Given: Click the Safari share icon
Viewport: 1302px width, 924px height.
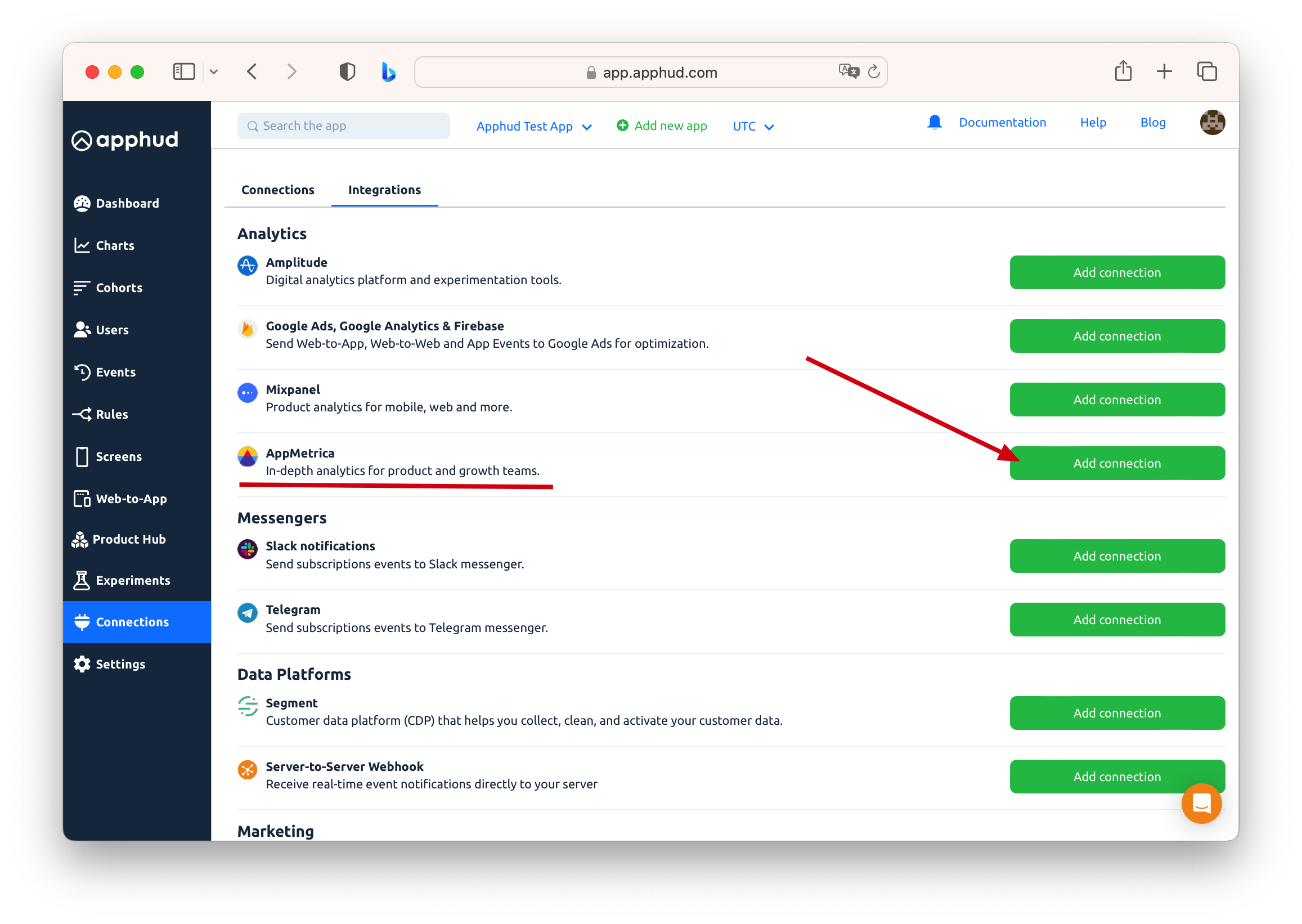Looking at the screenshot, I should [x=1123, y=71].
